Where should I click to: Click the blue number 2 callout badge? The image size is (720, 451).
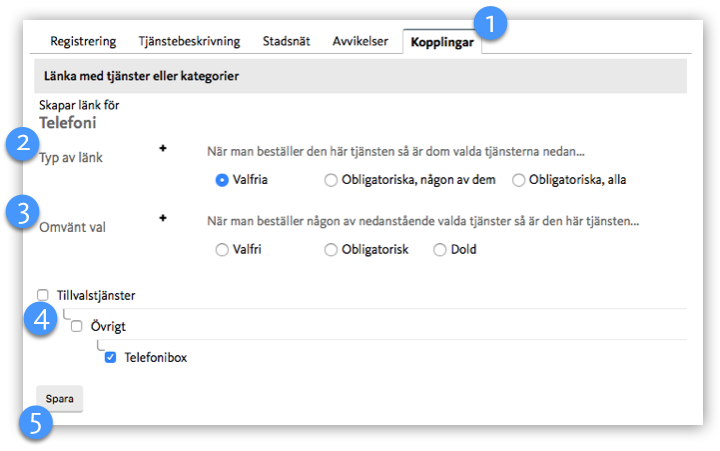click(21, 143)
